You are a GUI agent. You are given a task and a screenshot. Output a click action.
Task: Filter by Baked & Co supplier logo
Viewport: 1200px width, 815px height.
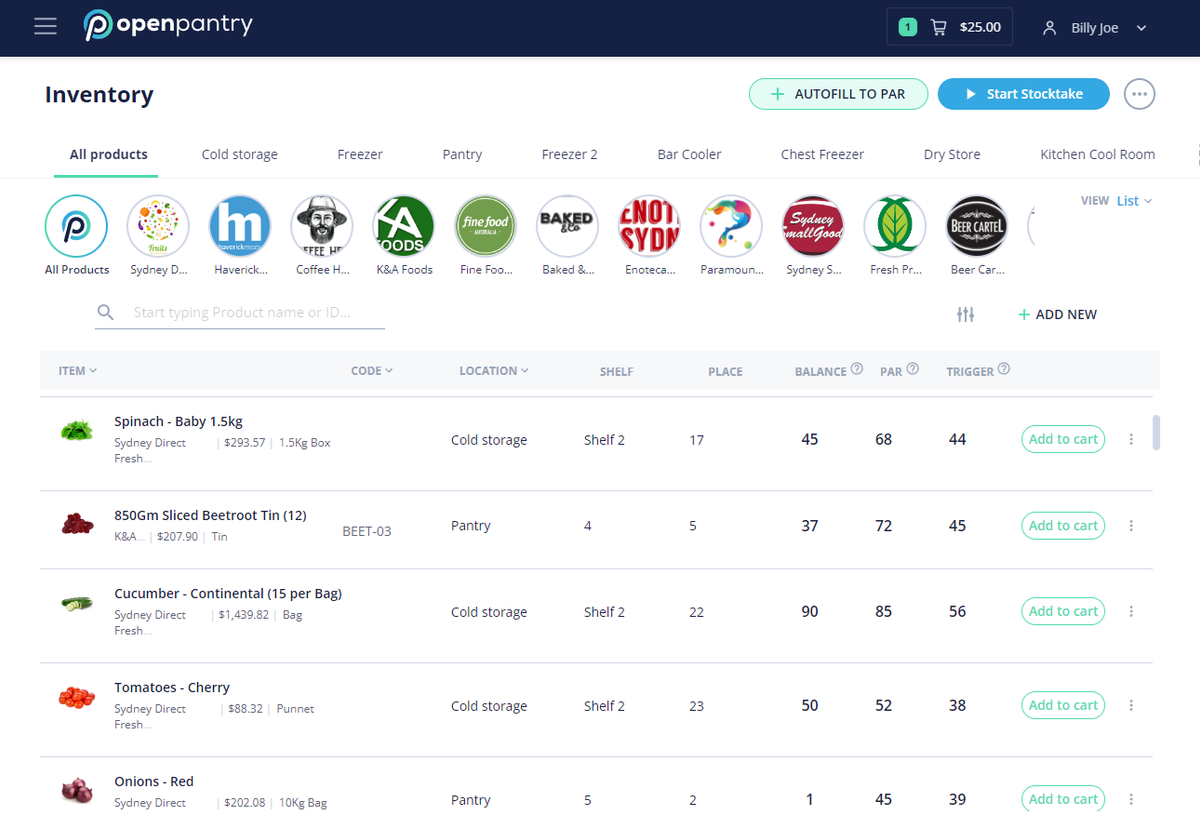(x=568, y=227)
